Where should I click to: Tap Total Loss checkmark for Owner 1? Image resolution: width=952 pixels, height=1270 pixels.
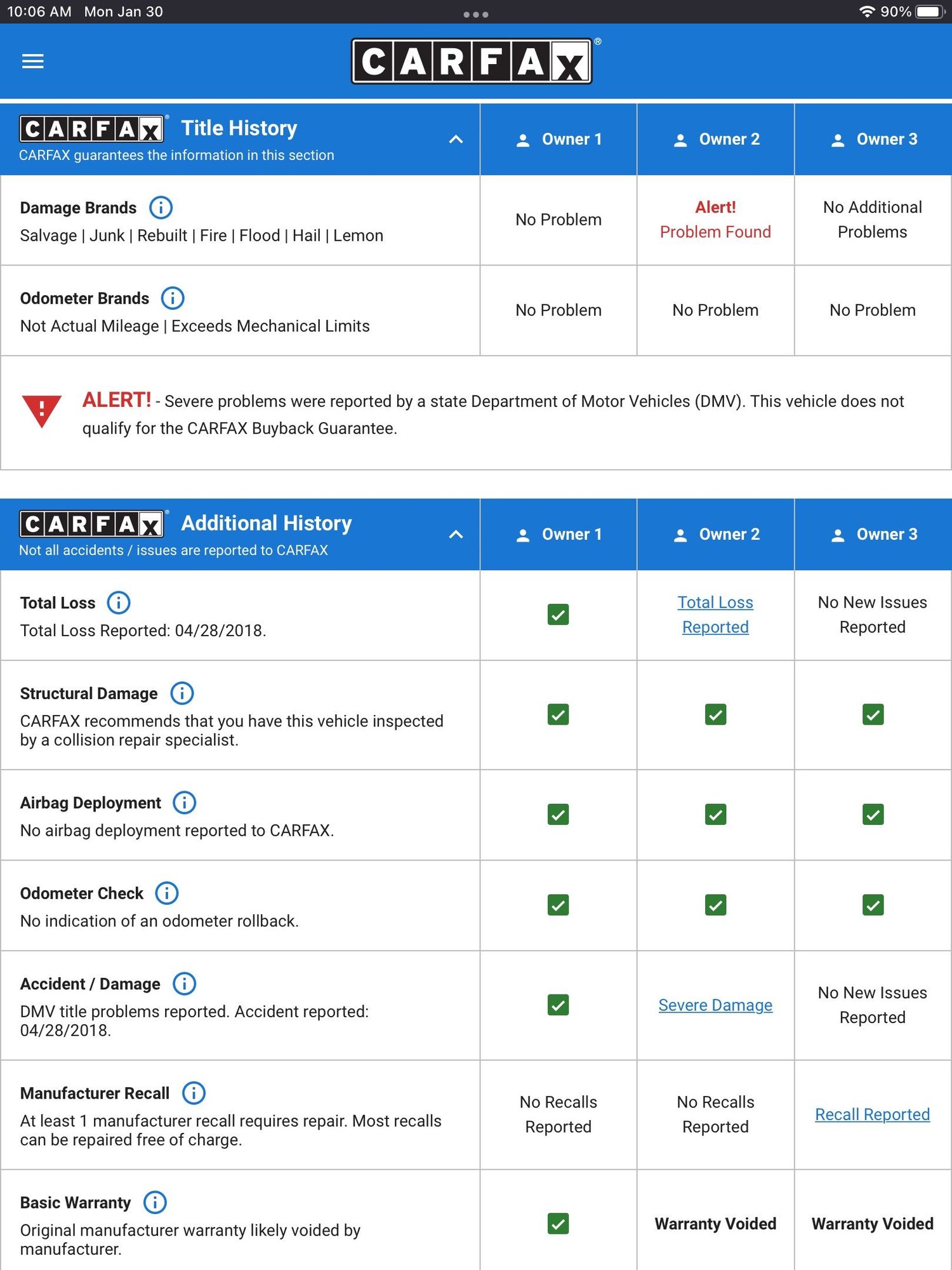coord(559,614)
